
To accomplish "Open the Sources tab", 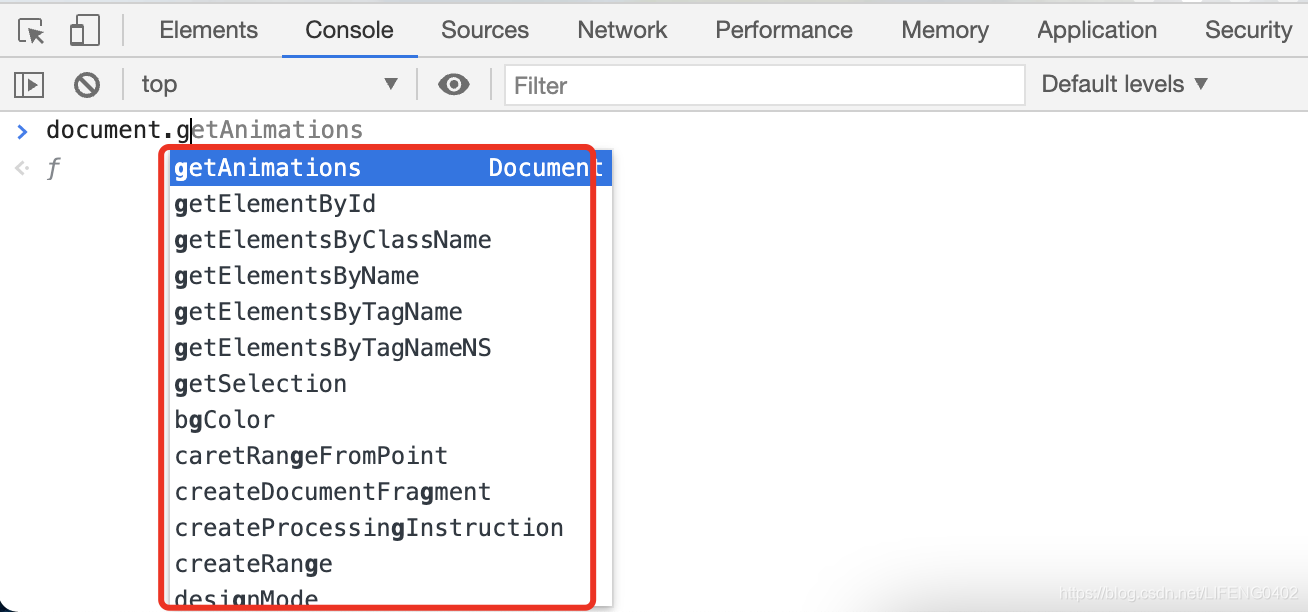I will (x=485, y=30).
